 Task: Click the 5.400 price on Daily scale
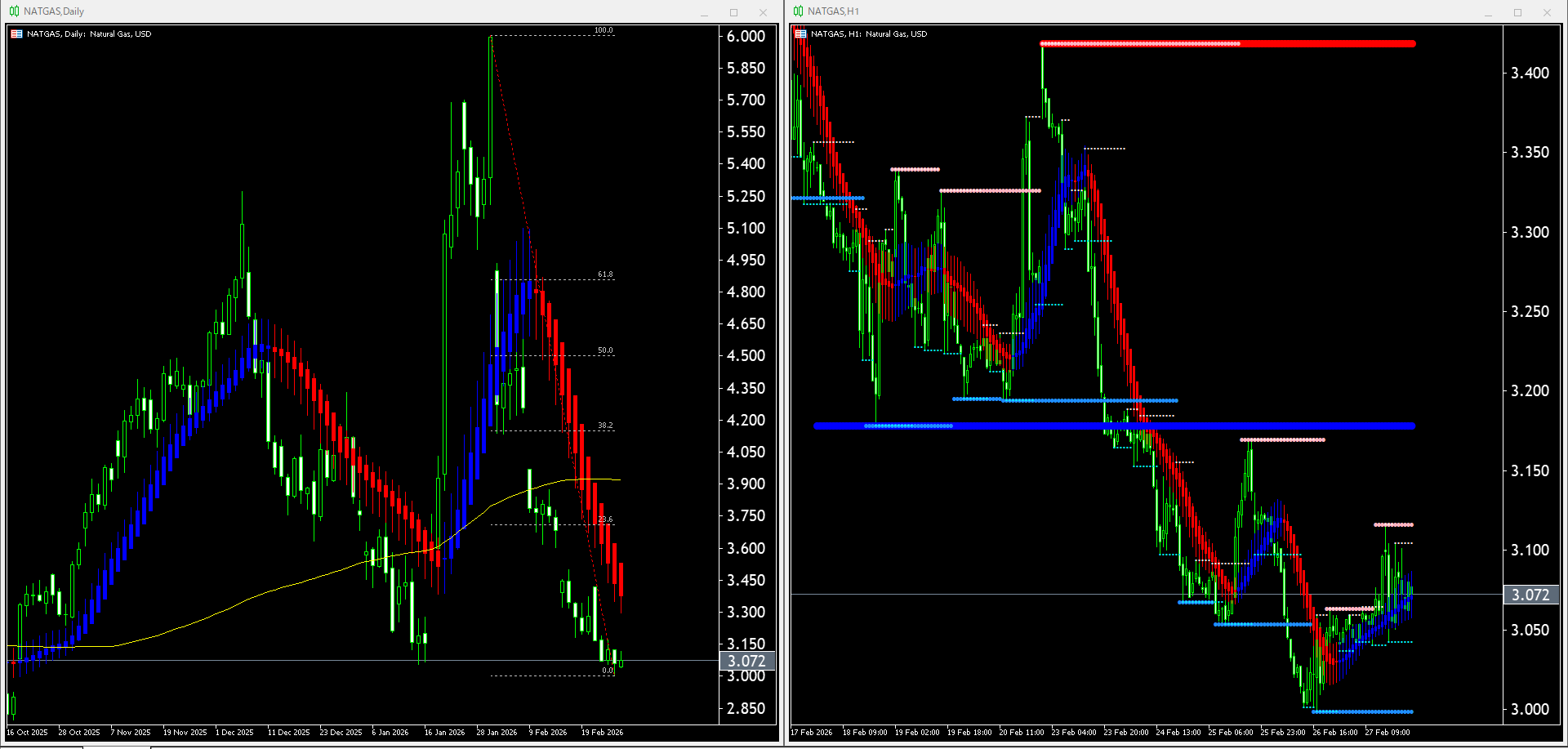746,164
